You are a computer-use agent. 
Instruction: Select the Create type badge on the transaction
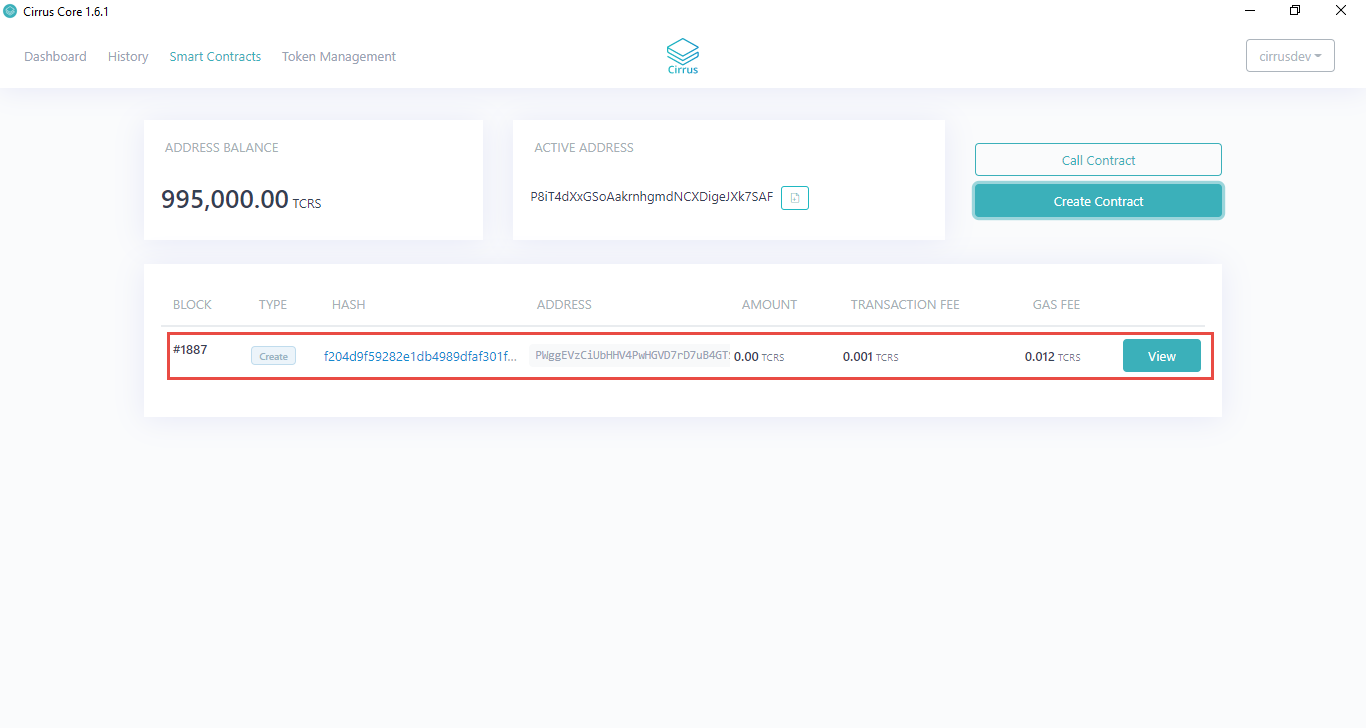273,355
